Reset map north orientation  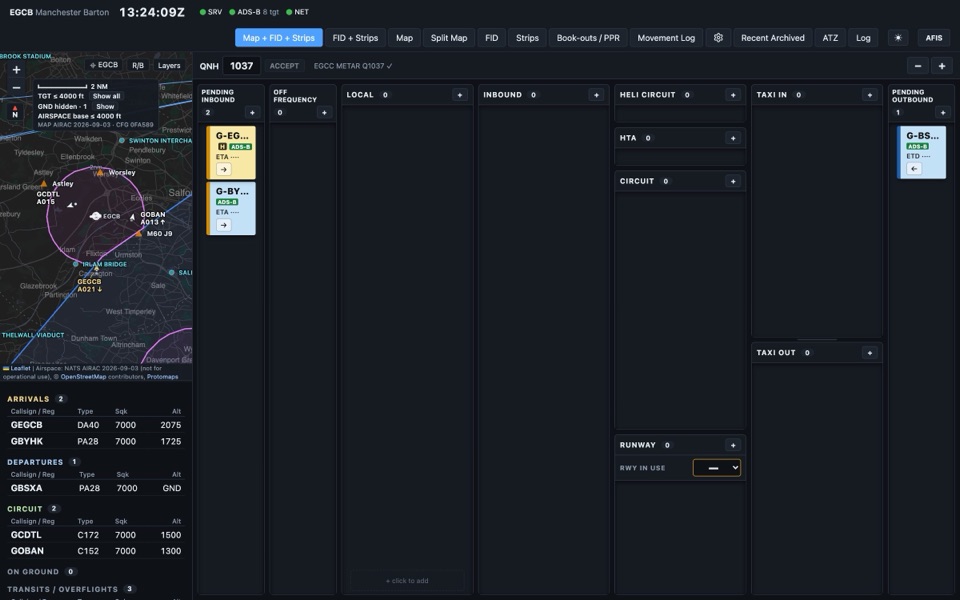click(15, 111)
